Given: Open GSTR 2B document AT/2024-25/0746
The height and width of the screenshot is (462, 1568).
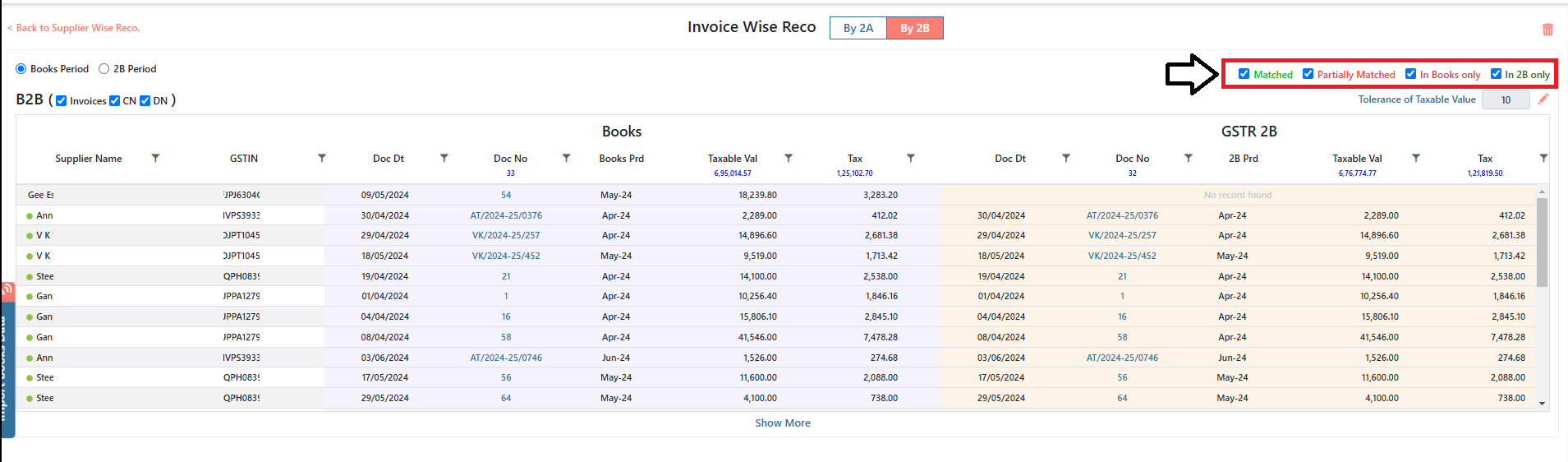Looking at the screenshot, I should (x=1123, y=358).
